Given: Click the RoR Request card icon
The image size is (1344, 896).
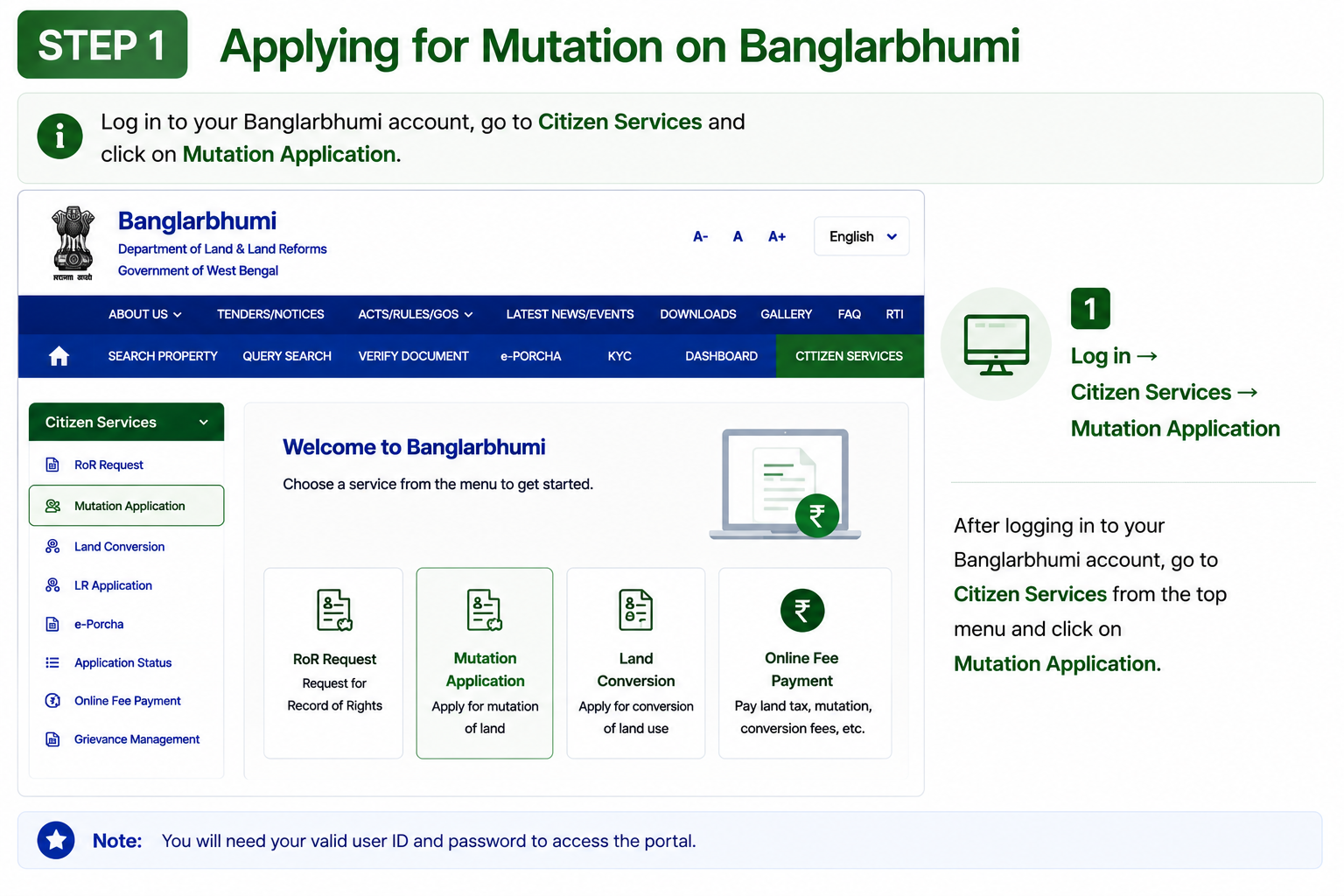Looking at the screenshot, I should [x=334, y=610].
